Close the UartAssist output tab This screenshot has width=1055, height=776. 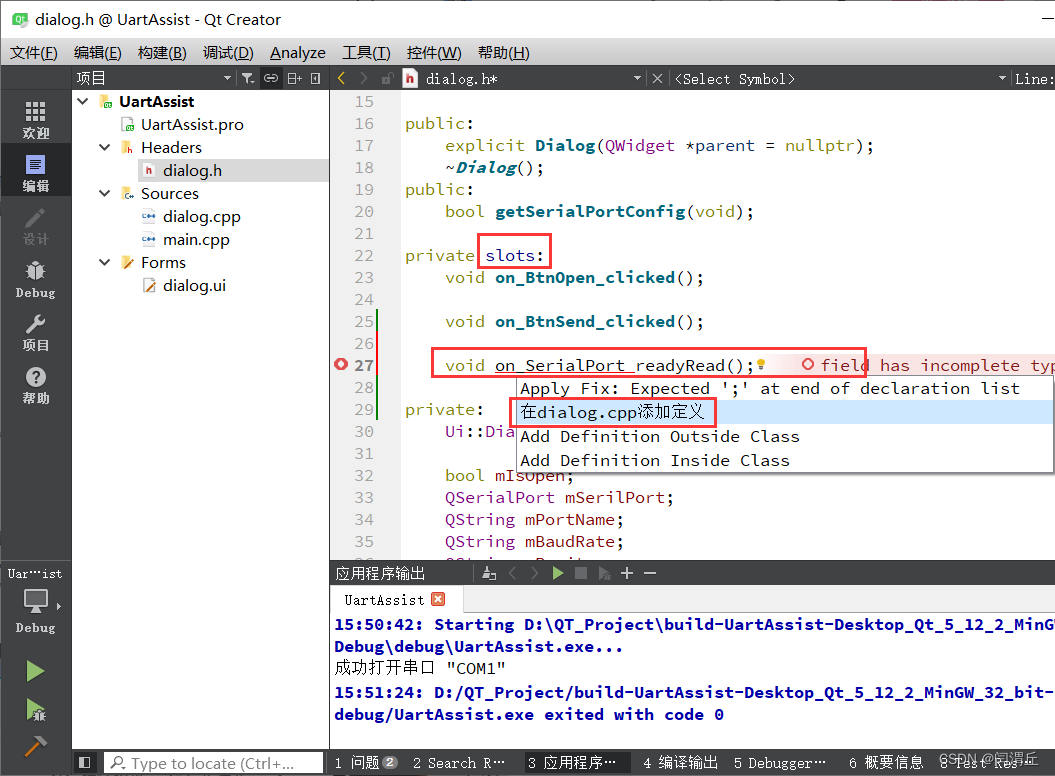coord(438,599)
